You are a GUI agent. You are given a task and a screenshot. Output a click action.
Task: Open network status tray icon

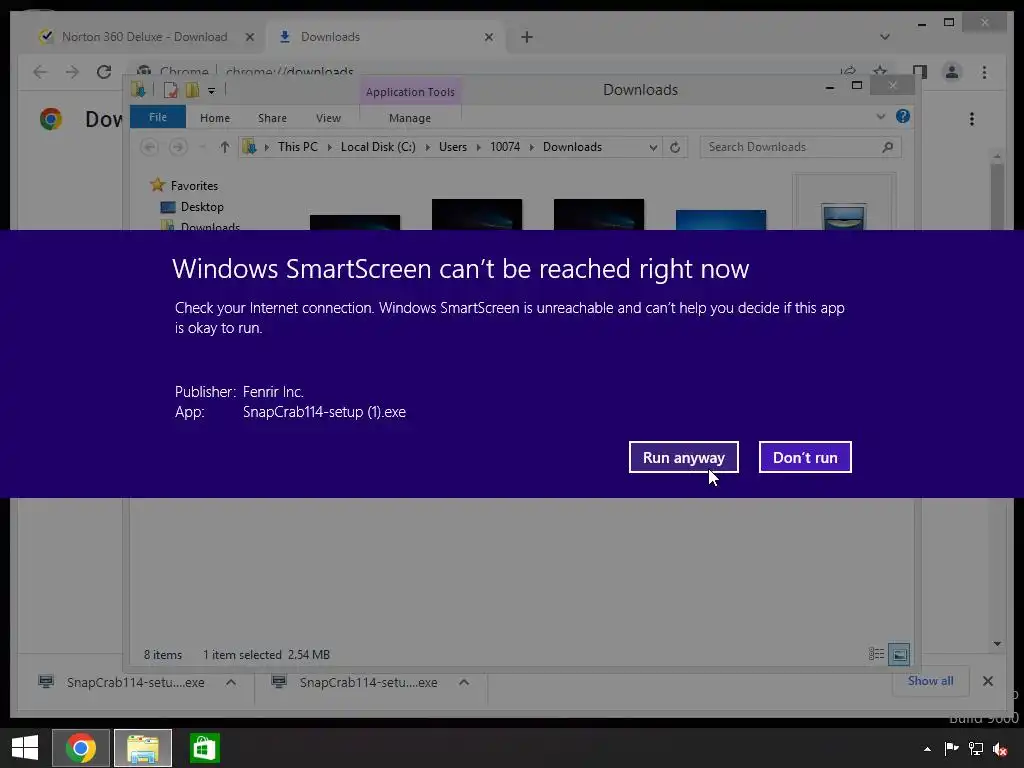(976, 748)
